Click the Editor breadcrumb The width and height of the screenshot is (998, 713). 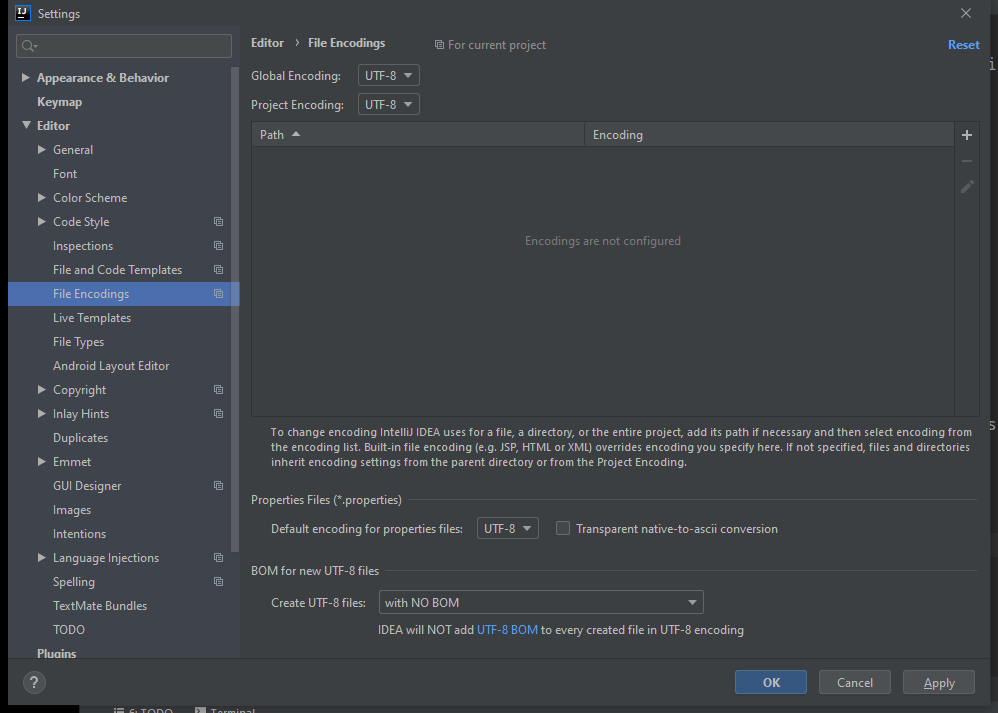coord(267,43)
